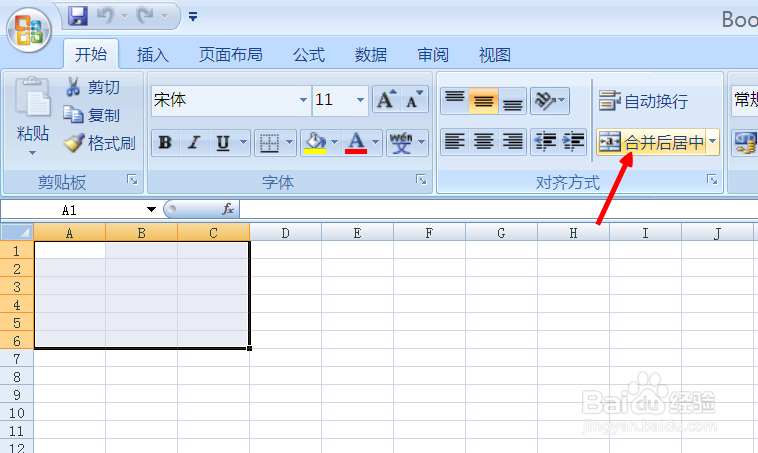Decrease indent icon

click(545, 141)
